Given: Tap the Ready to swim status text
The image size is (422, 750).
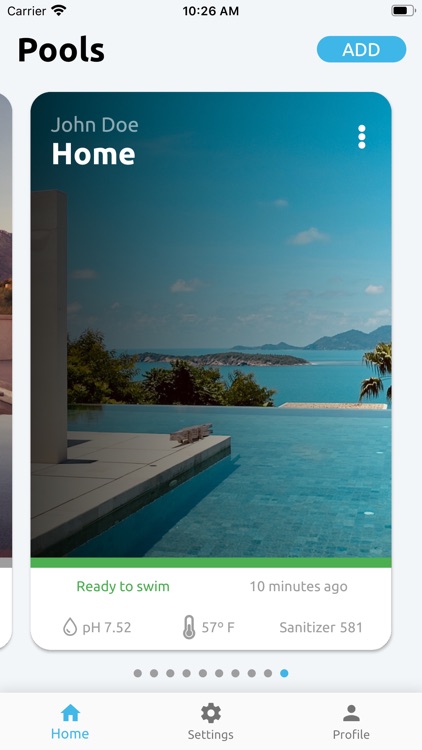Looking at the screenshot, I should (x=123, y=586).
